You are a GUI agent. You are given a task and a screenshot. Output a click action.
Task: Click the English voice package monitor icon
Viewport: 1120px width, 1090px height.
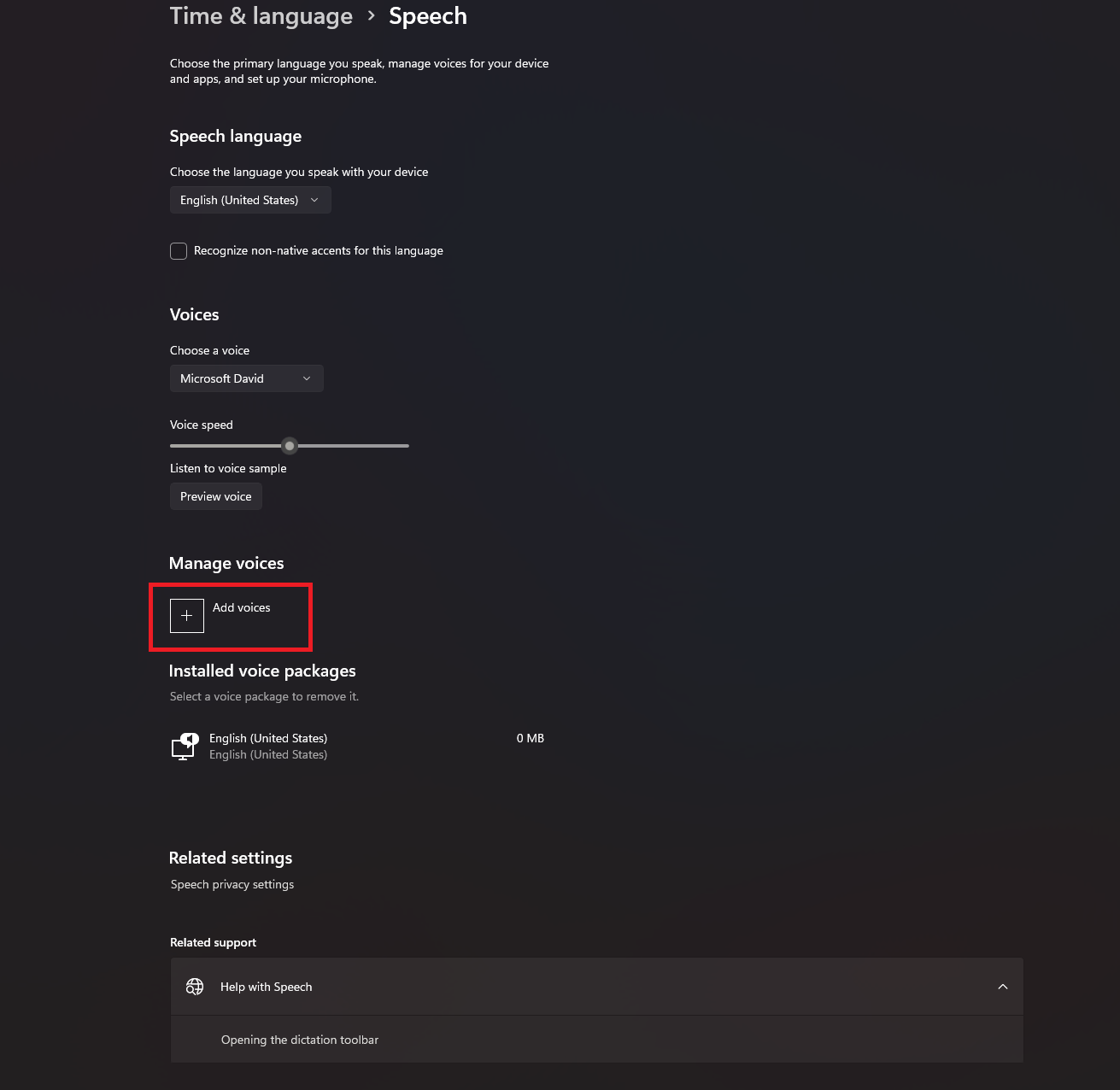click(185, 747)
